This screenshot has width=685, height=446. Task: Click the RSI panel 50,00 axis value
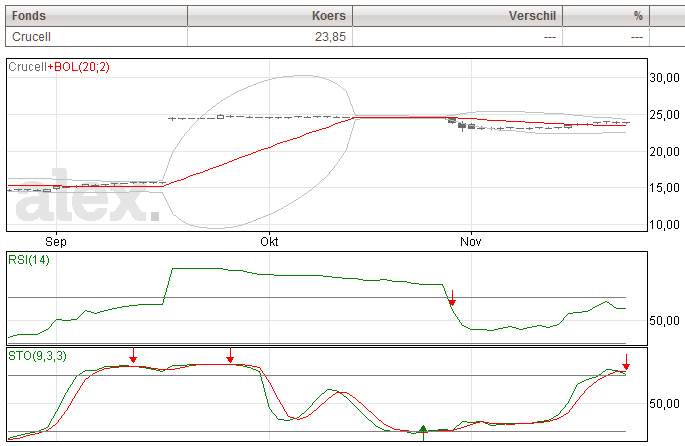pyautogui.click(x=664, y=321)
